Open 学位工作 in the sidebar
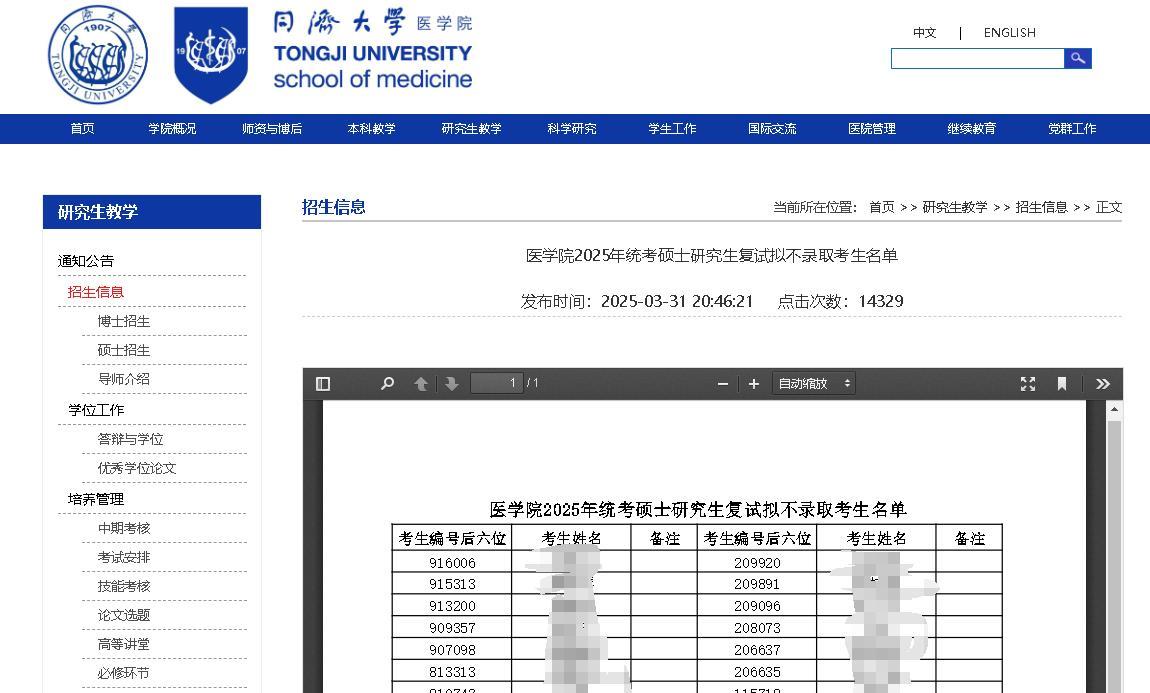This screenshot has width=1150, height=693. pos(95,410)
